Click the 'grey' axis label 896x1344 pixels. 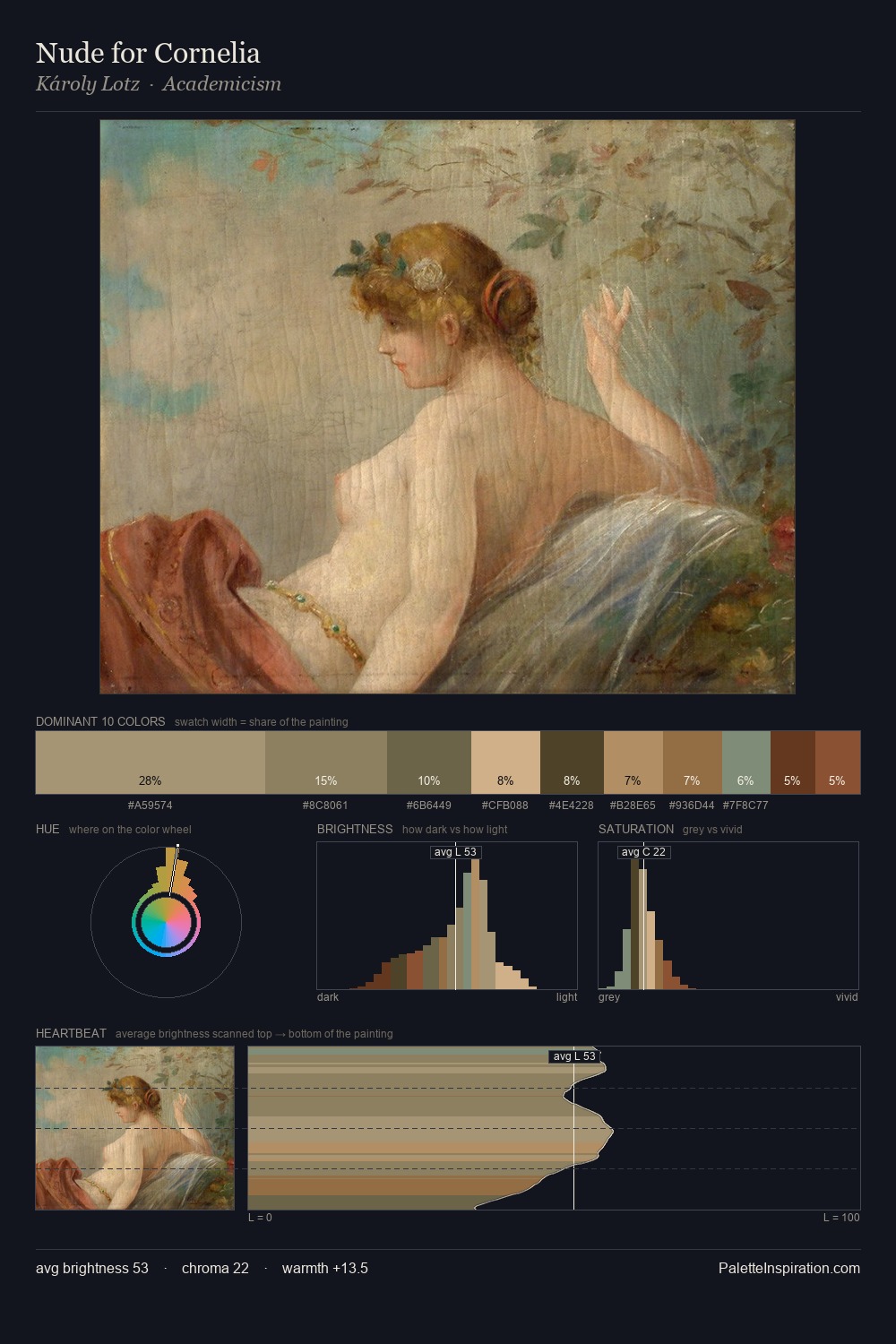click(x=609, y=996)
